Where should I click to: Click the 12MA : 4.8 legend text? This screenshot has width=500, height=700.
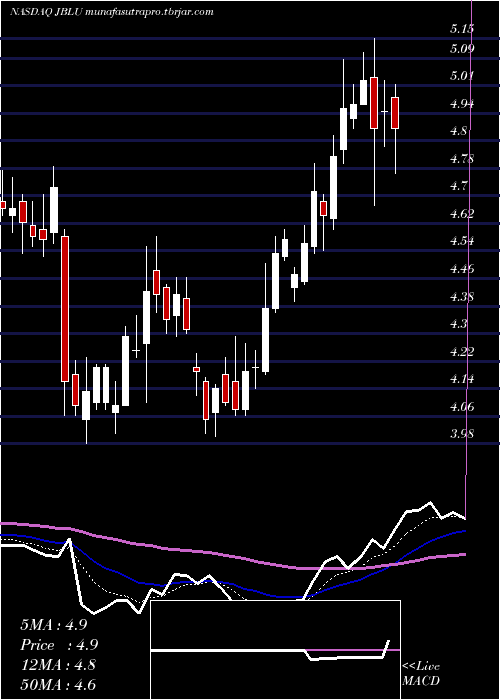58,664
